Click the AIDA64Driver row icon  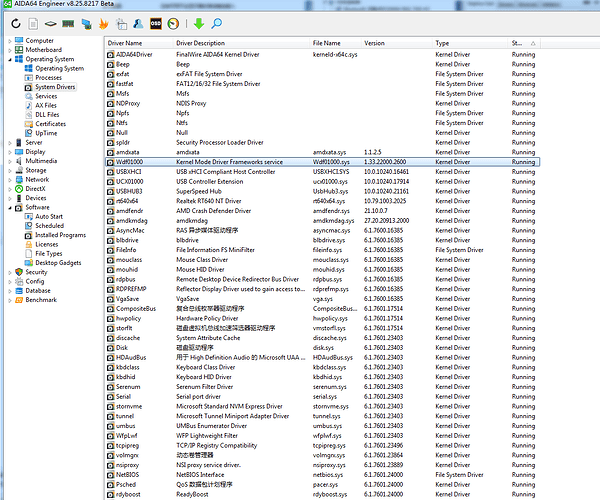point(111,55)
